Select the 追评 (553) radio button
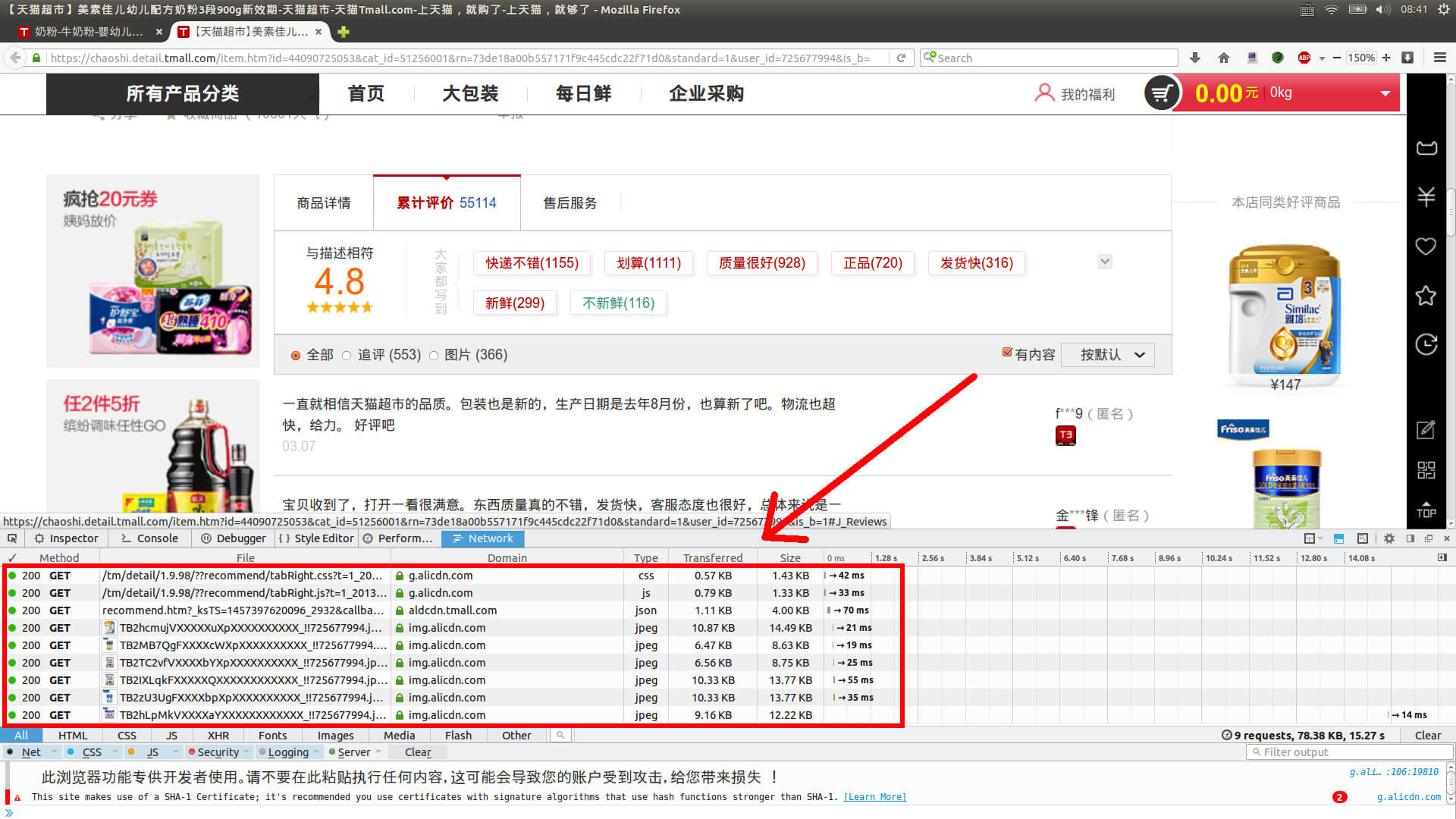 tap(347, 356)
